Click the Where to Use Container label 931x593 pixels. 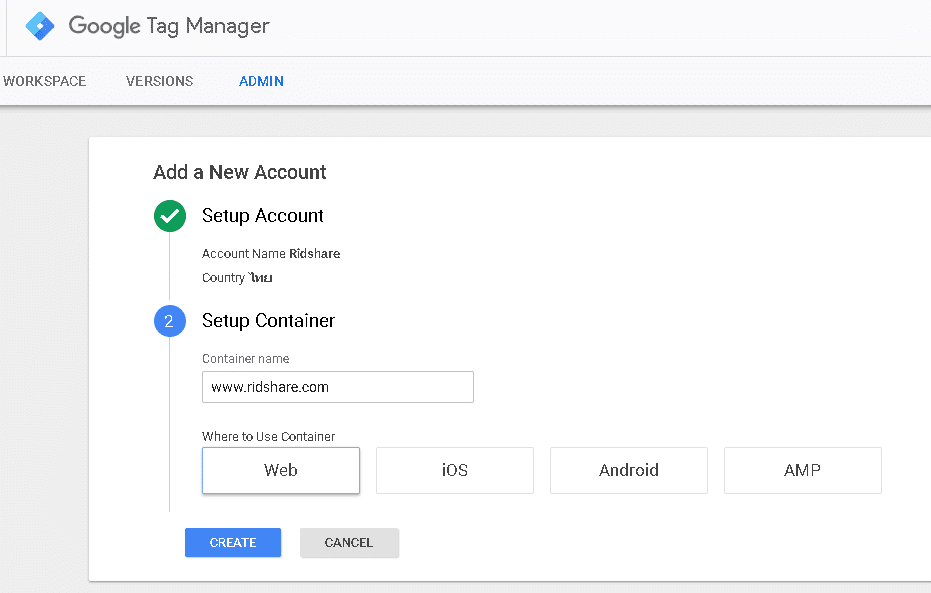tap(268, 436)
